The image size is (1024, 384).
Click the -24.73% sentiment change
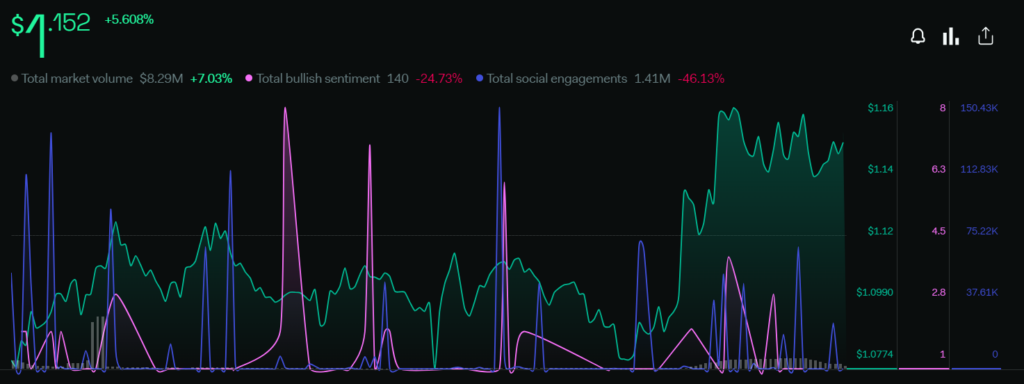coord(439,78)
